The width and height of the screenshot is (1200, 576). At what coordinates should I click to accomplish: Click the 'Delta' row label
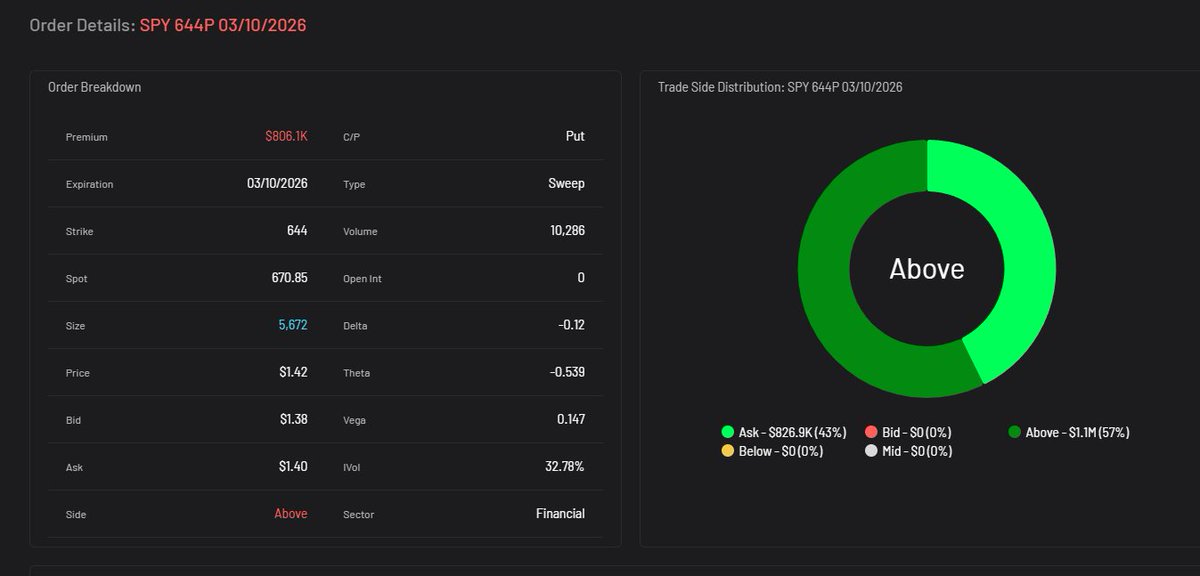[356, 326]
